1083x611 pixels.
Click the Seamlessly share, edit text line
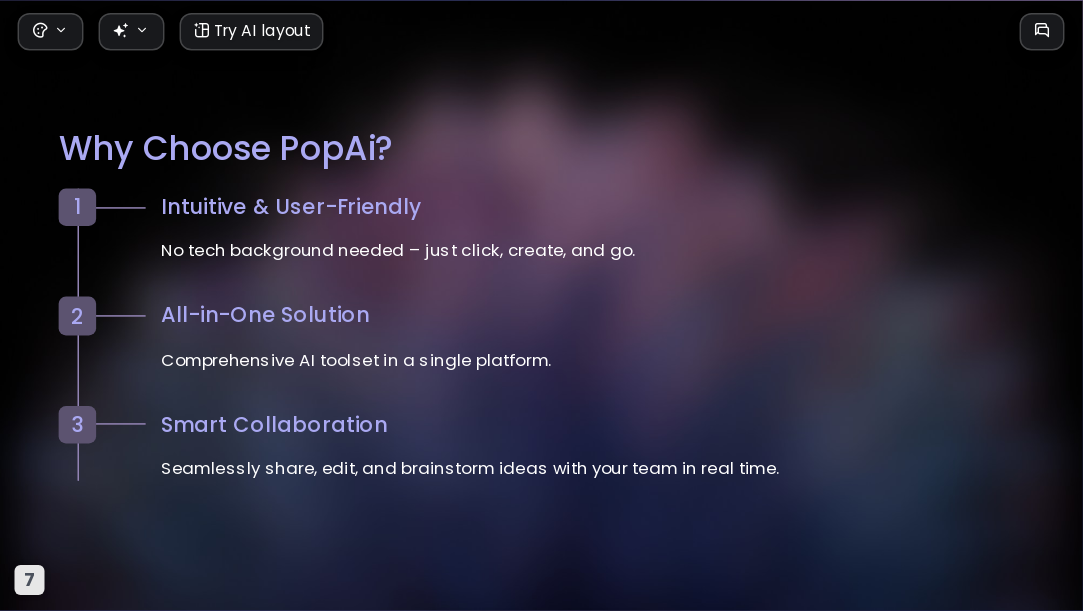coord(470,469)
